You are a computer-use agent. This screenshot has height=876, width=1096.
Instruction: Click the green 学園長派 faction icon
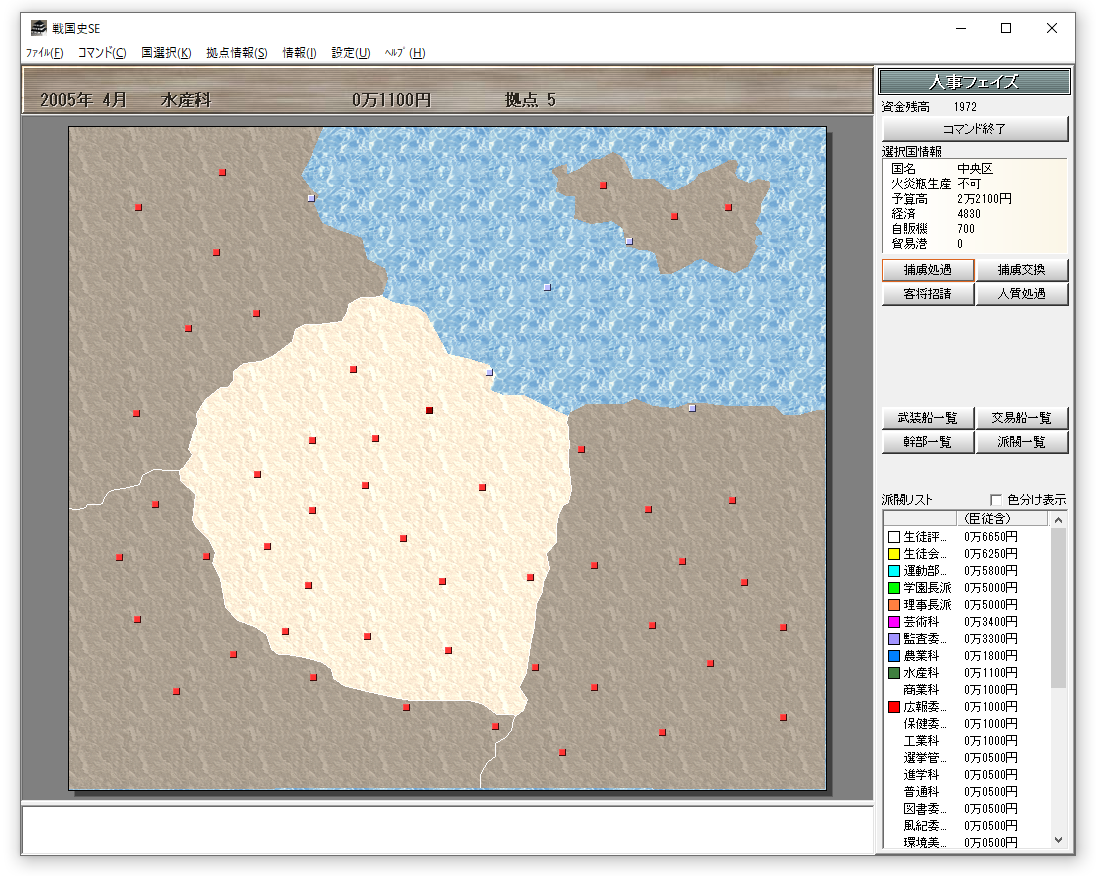[894, 588]
